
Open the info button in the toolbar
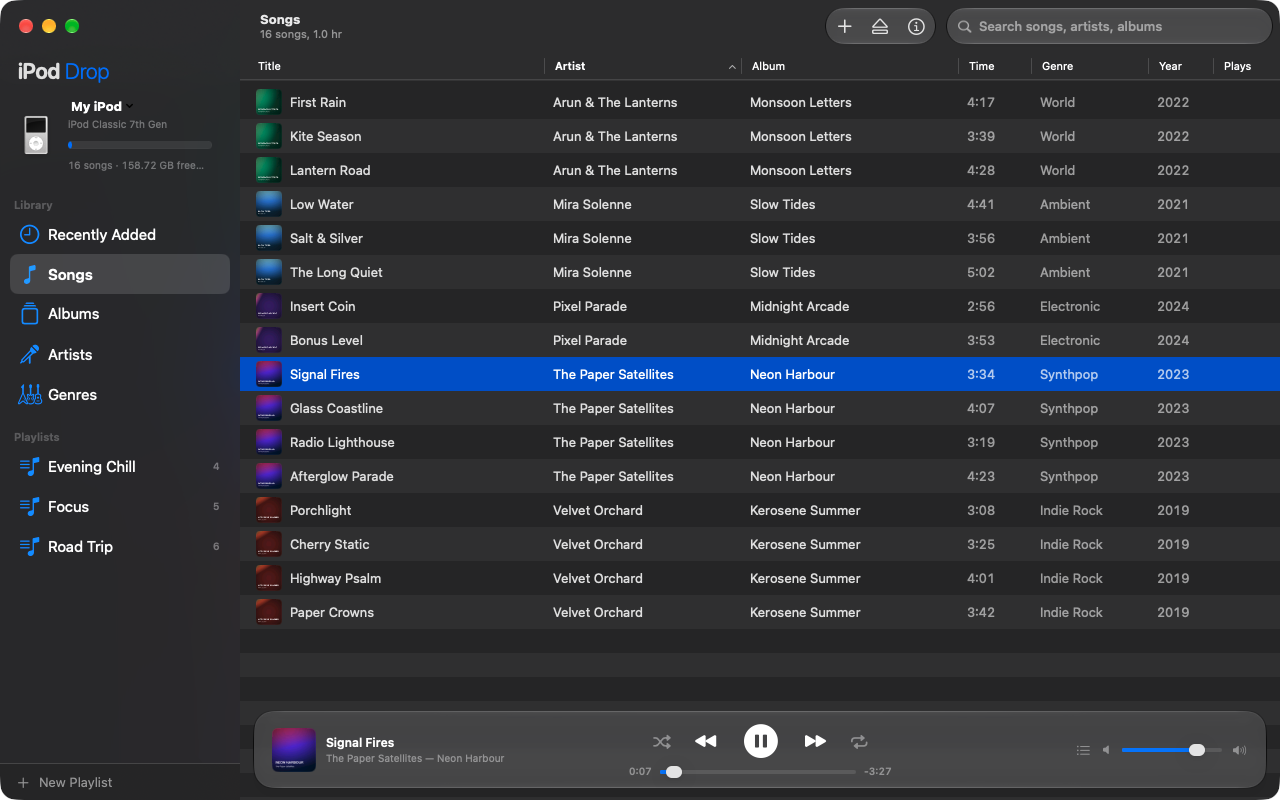(916, 27)
